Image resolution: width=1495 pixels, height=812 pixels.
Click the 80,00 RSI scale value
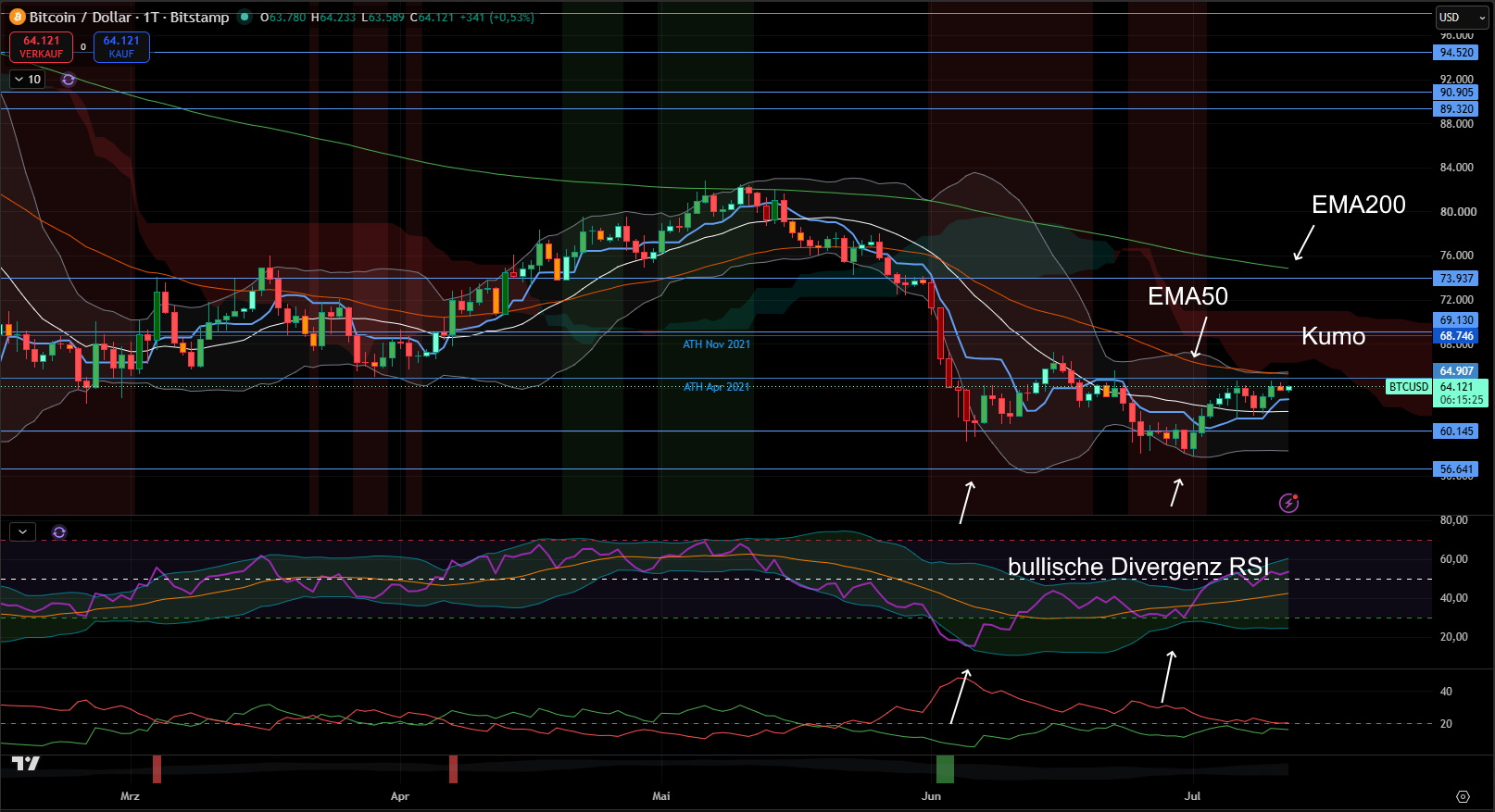pyautogui.click(x=1454, y=520)
